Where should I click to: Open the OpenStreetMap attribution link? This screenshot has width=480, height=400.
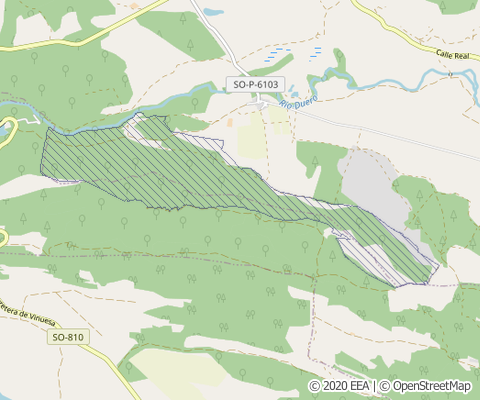[425, 386]
